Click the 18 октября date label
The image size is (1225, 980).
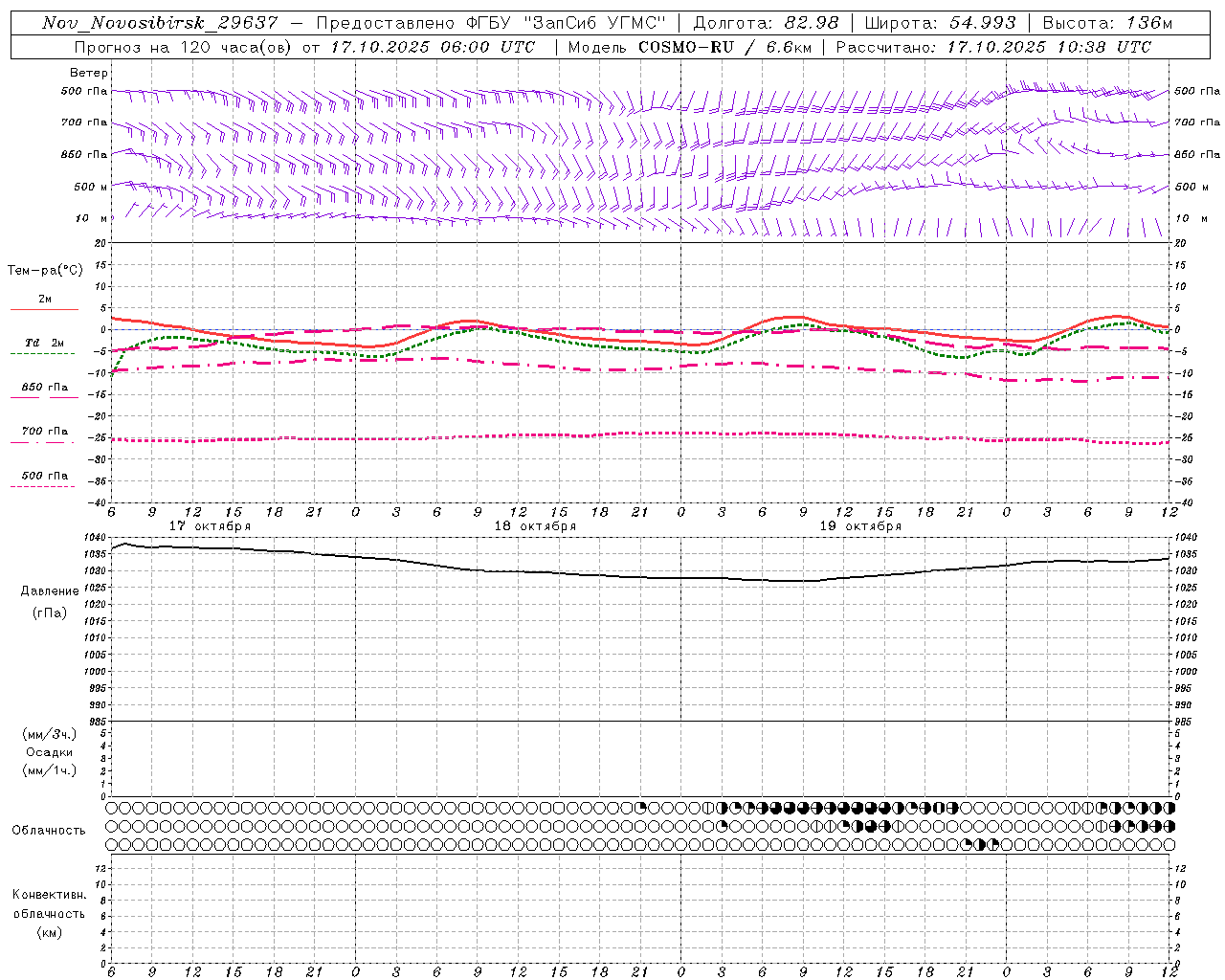point(536,526)
